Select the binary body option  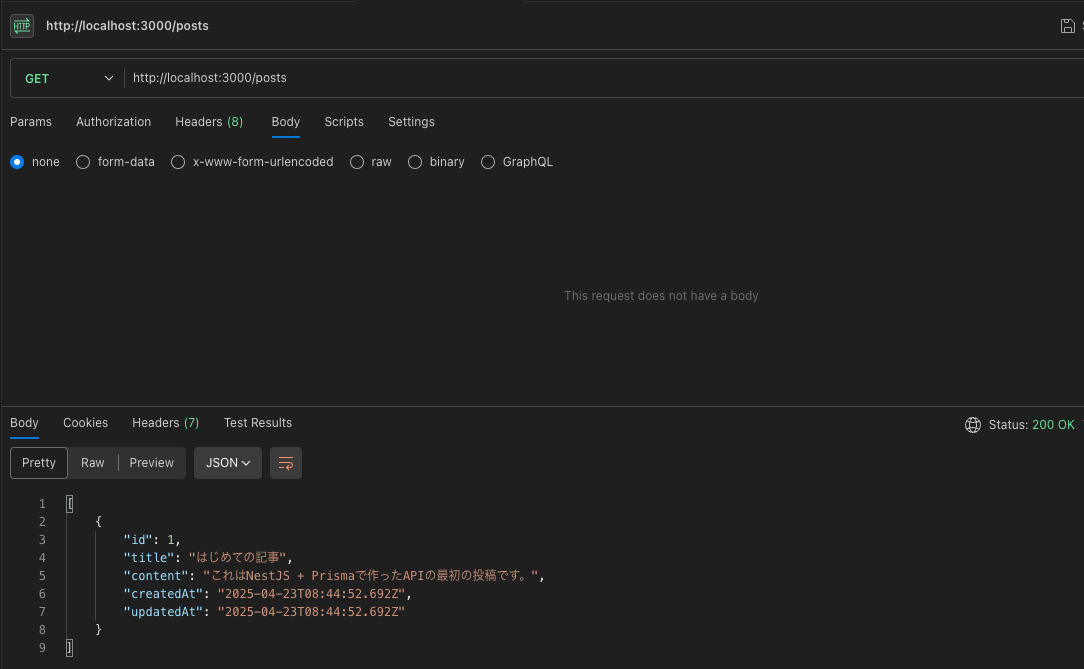click(x=415, y=162)
